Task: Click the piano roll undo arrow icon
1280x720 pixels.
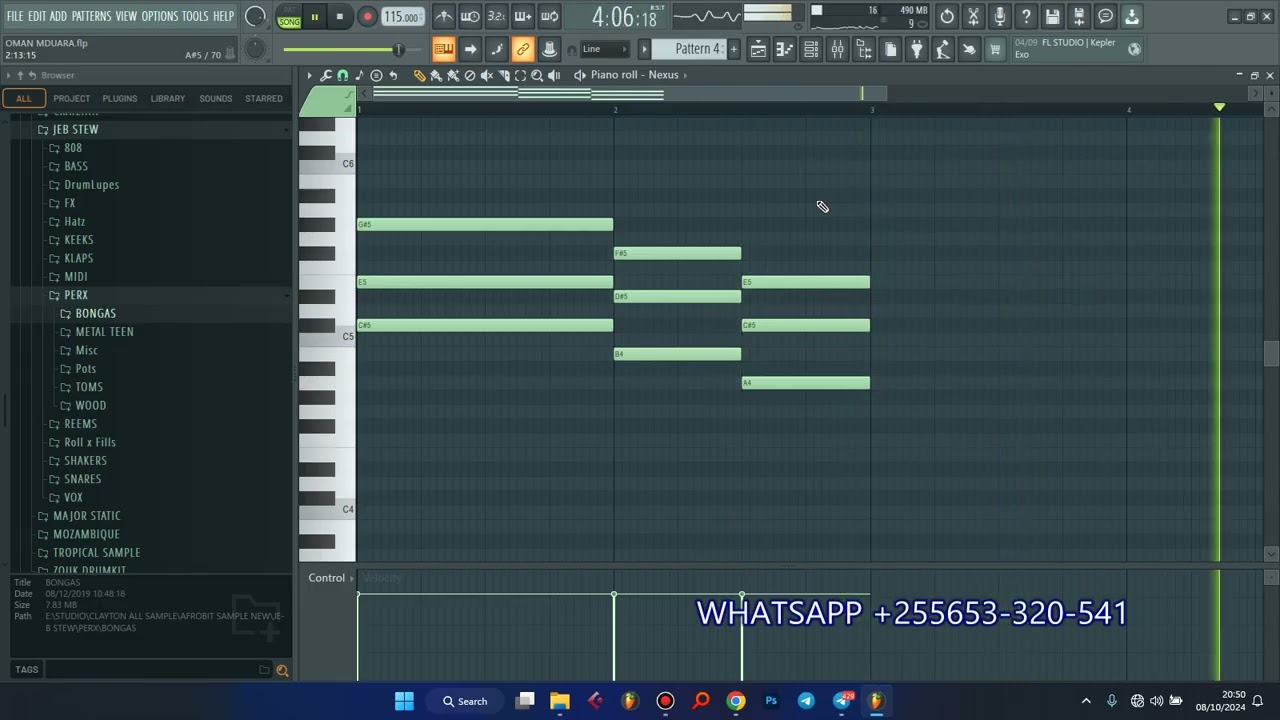Action: click(393, 75)
